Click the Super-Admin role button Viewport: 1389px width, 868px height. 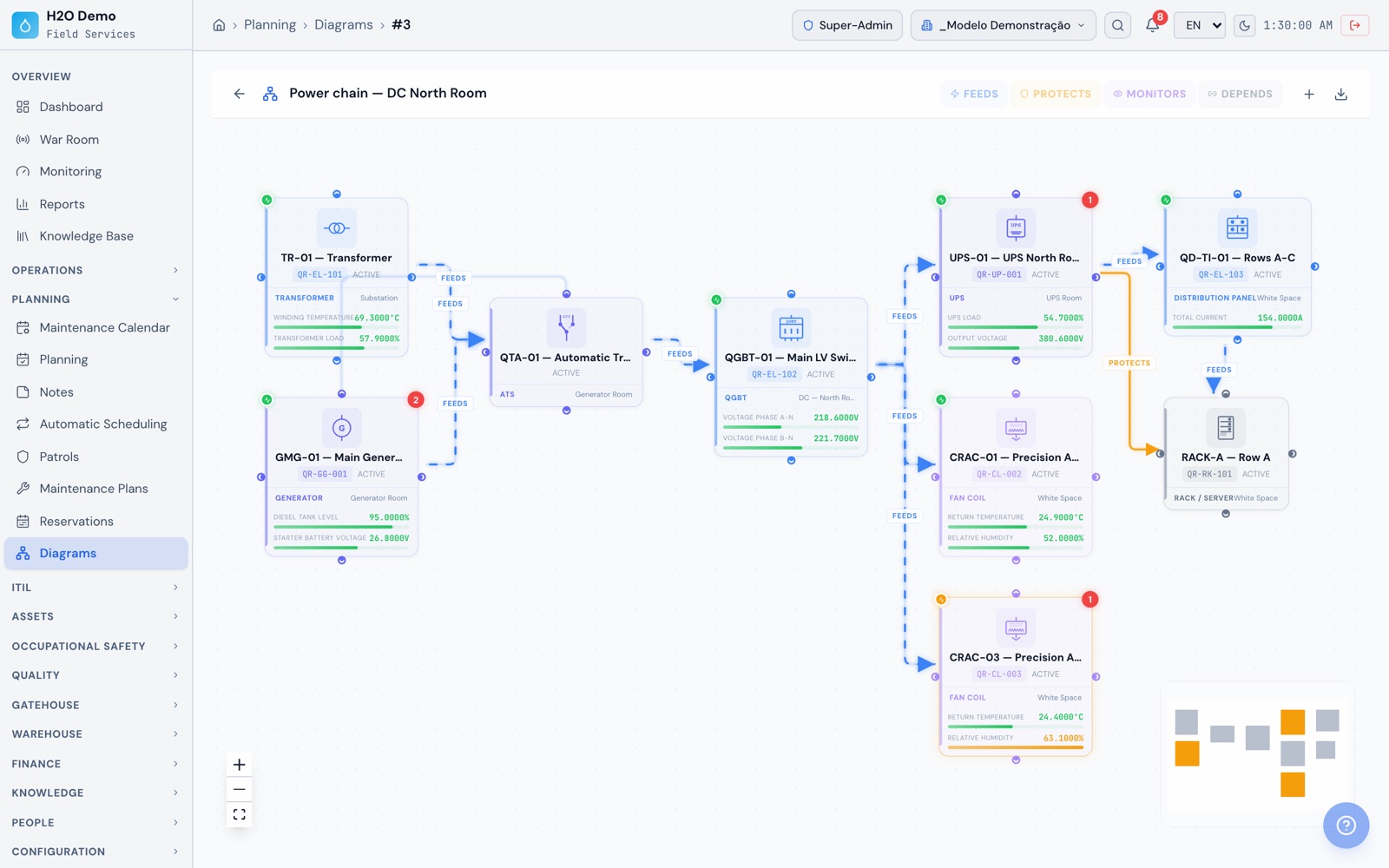click(847, 25)
